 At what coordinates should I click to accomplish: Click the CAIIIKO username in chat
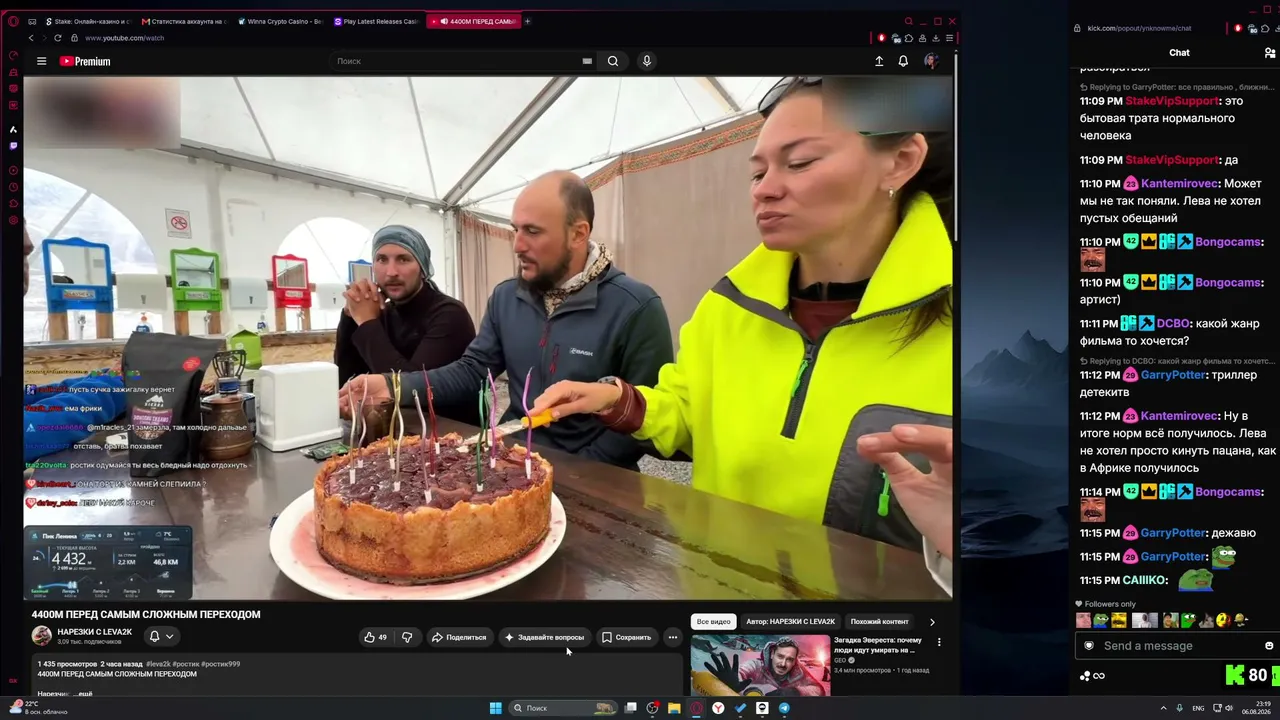point(1143,581)
